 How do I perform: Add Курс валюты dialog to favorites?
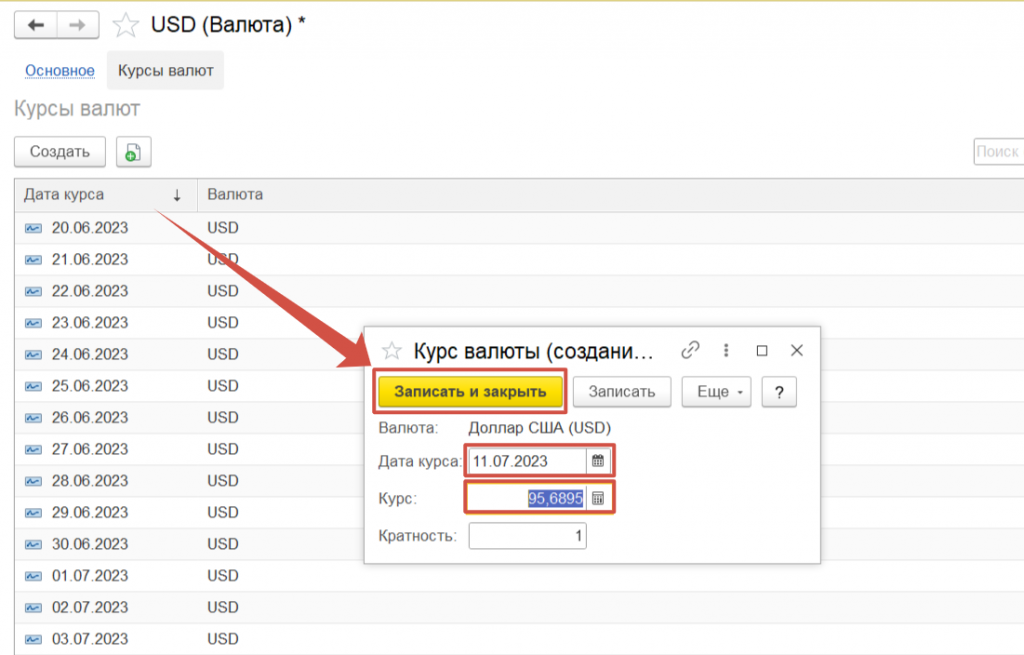[392, 351]
